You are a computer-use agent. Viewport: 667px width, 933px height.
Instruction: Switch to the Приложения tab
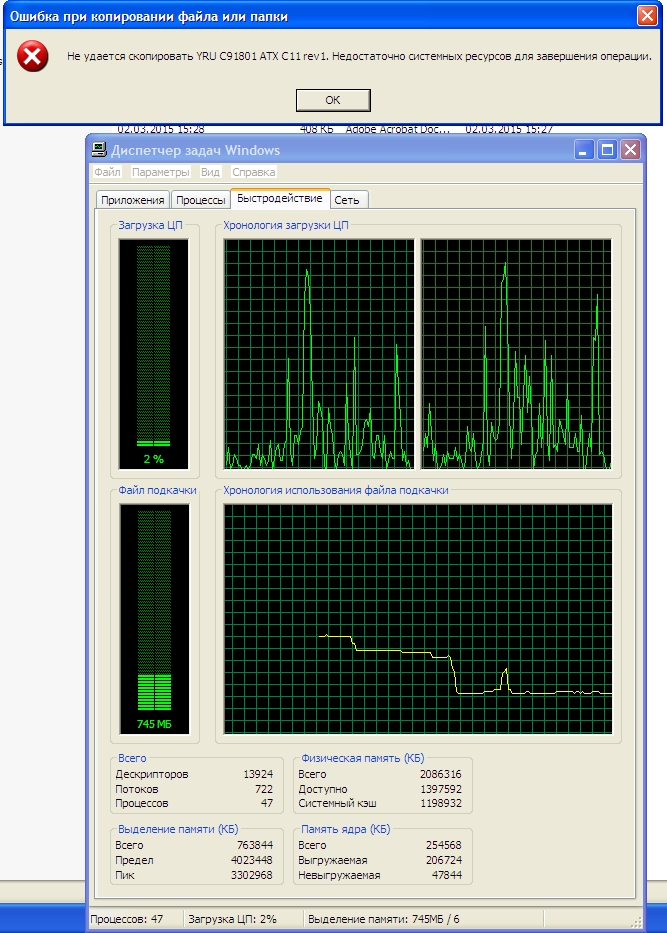pos(133,200)
